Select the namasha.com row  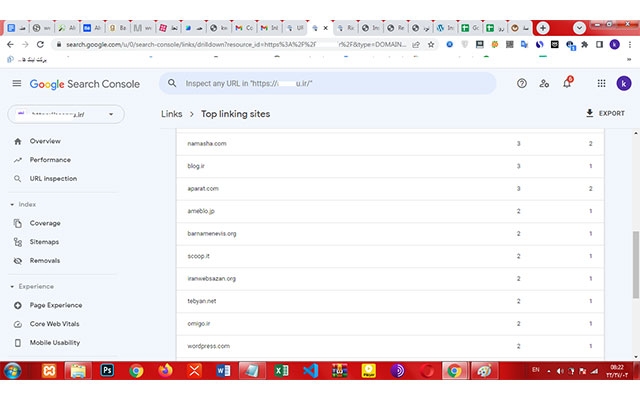pyautogui.click(x=390, y=144)
